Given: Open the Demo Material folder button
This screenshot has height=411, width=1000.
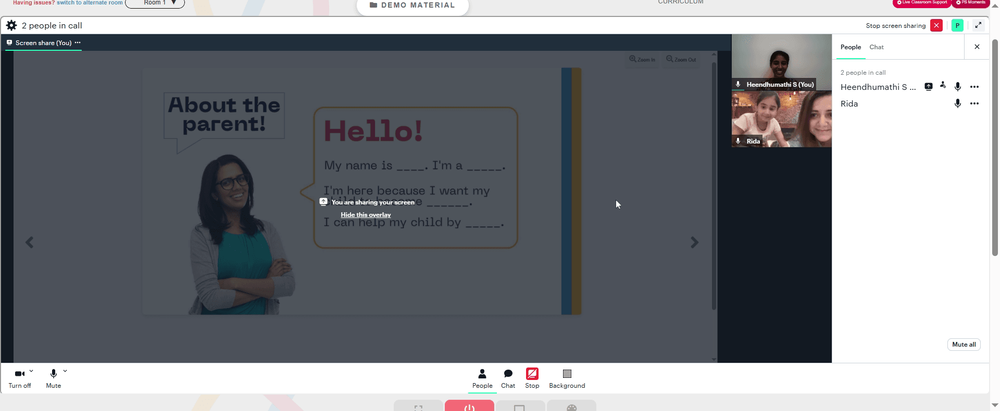Looking at the screenshot, I should (x=413, y=6).
